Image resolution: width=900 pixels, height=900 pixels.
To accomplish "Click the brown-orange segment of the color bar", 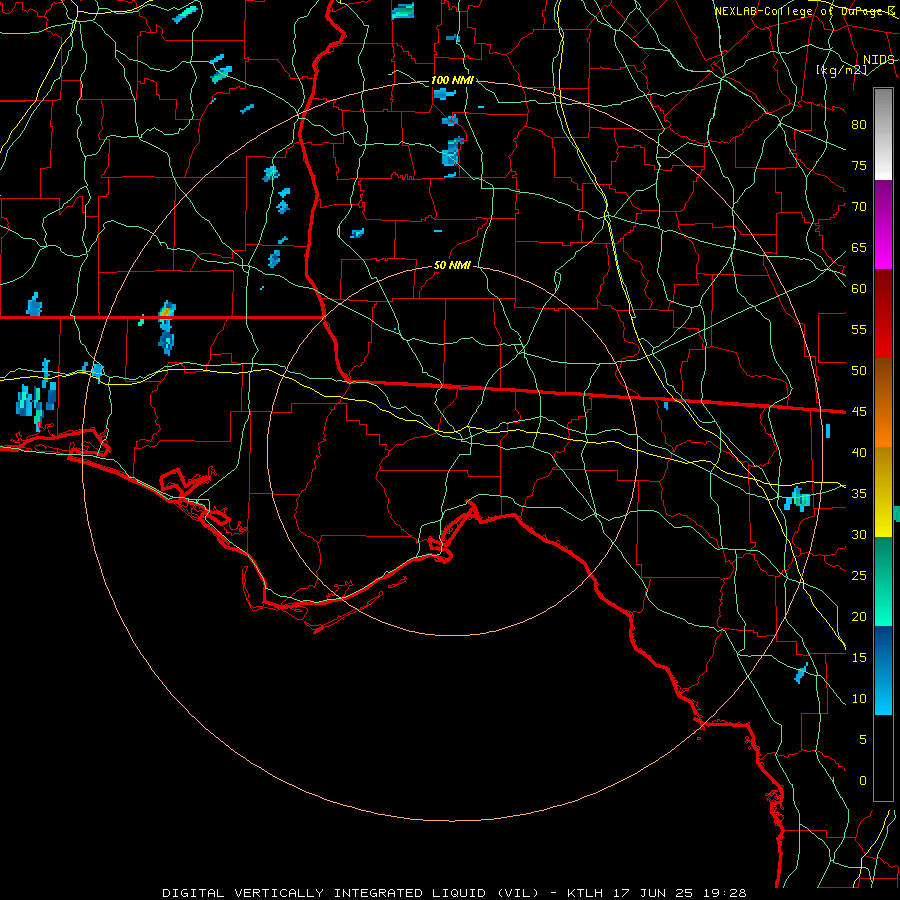I will pos(883,403).
